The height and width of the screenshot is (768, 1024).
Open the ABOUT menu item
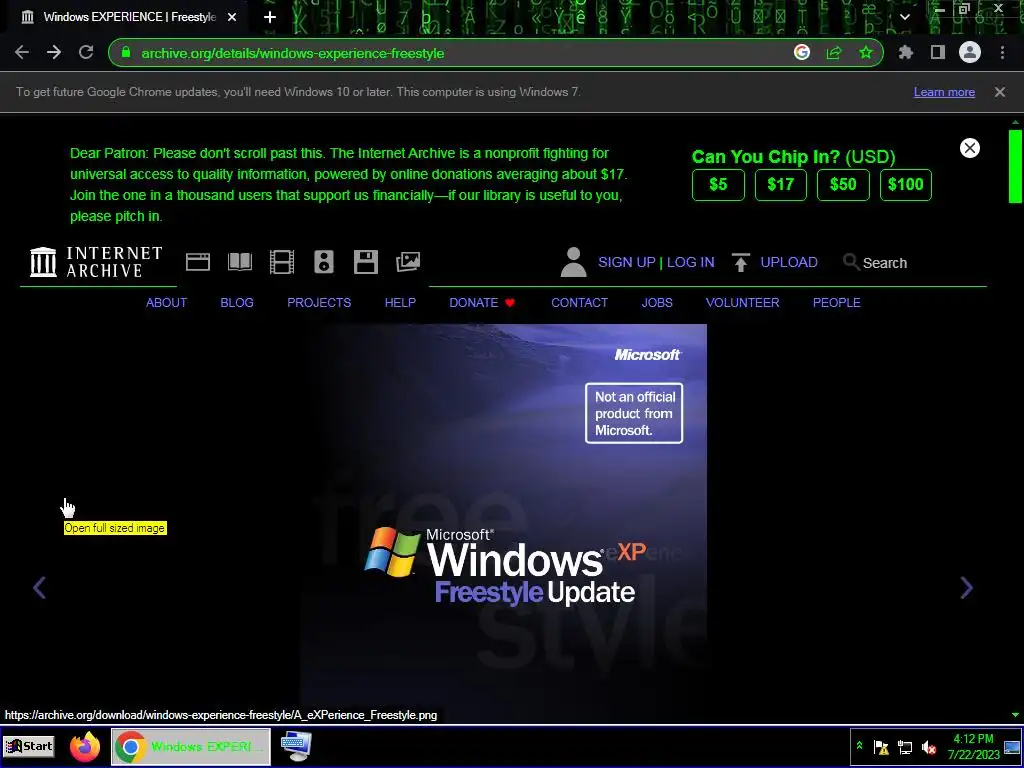[x=167, y=303]
